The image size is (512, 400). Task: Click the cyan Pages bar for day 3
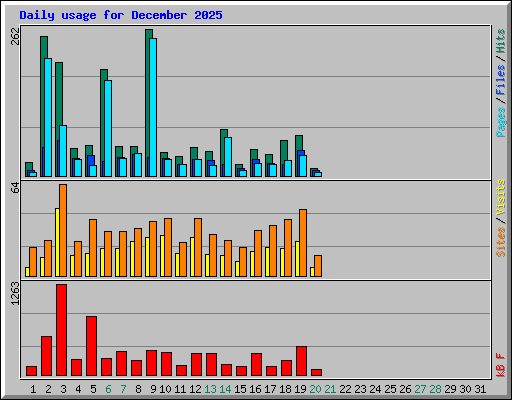coord(63,151)
